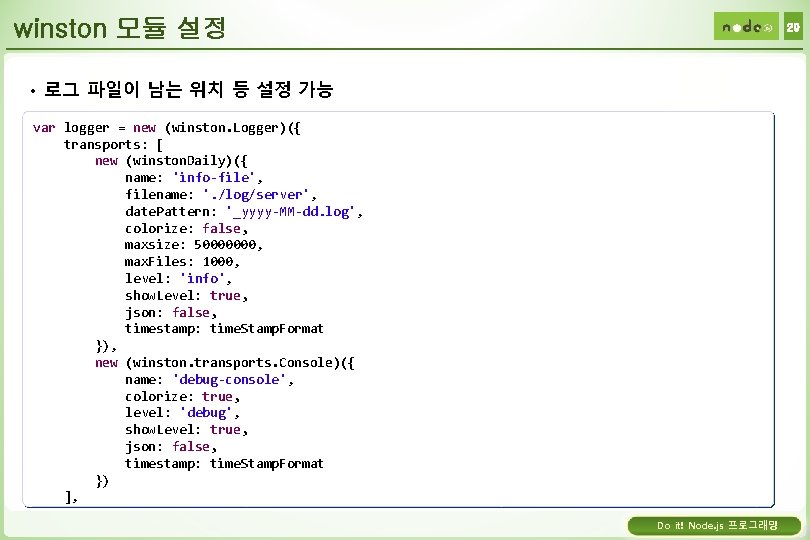Viewport: 810px width, 540px height.
Task: Click the line 'var logger = new (winston.Logger)({'
Action: (x=166, y=128)
